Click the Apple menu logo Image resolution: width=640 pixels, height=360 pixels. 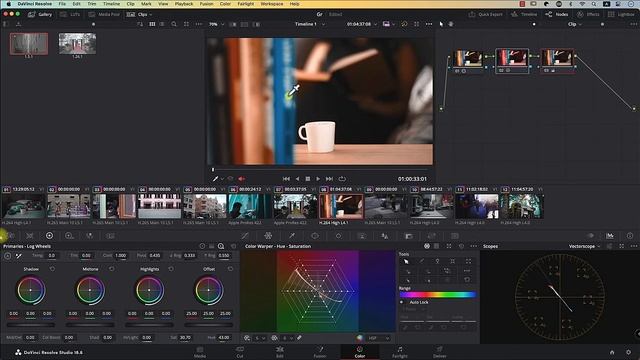click(9, 4)
